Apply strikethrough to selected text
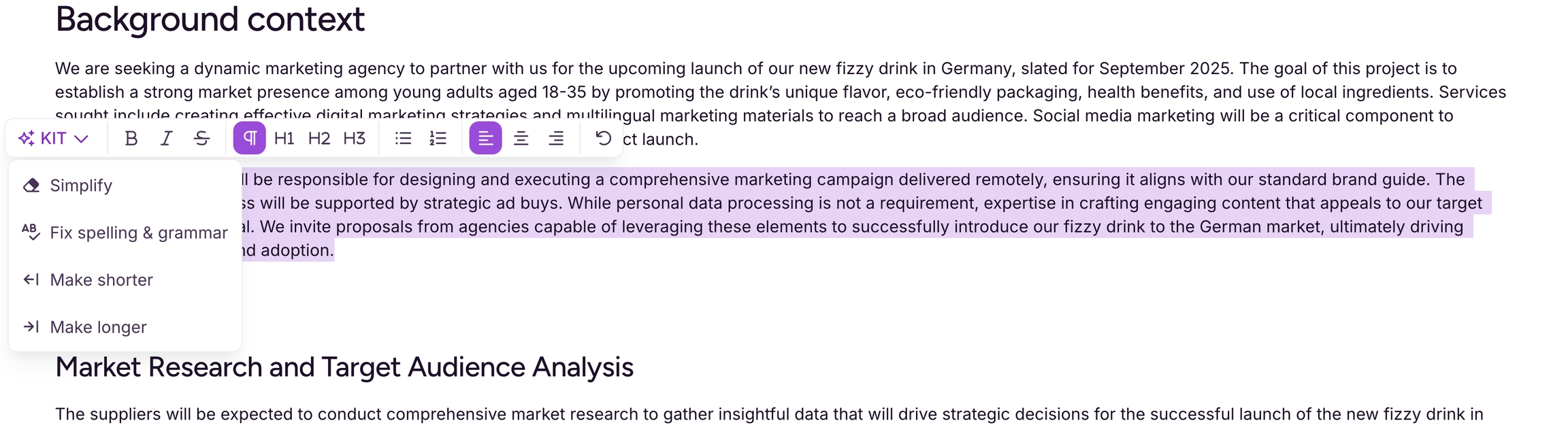The height and width of the screenshot is (425, 1568). coord(201,139)
